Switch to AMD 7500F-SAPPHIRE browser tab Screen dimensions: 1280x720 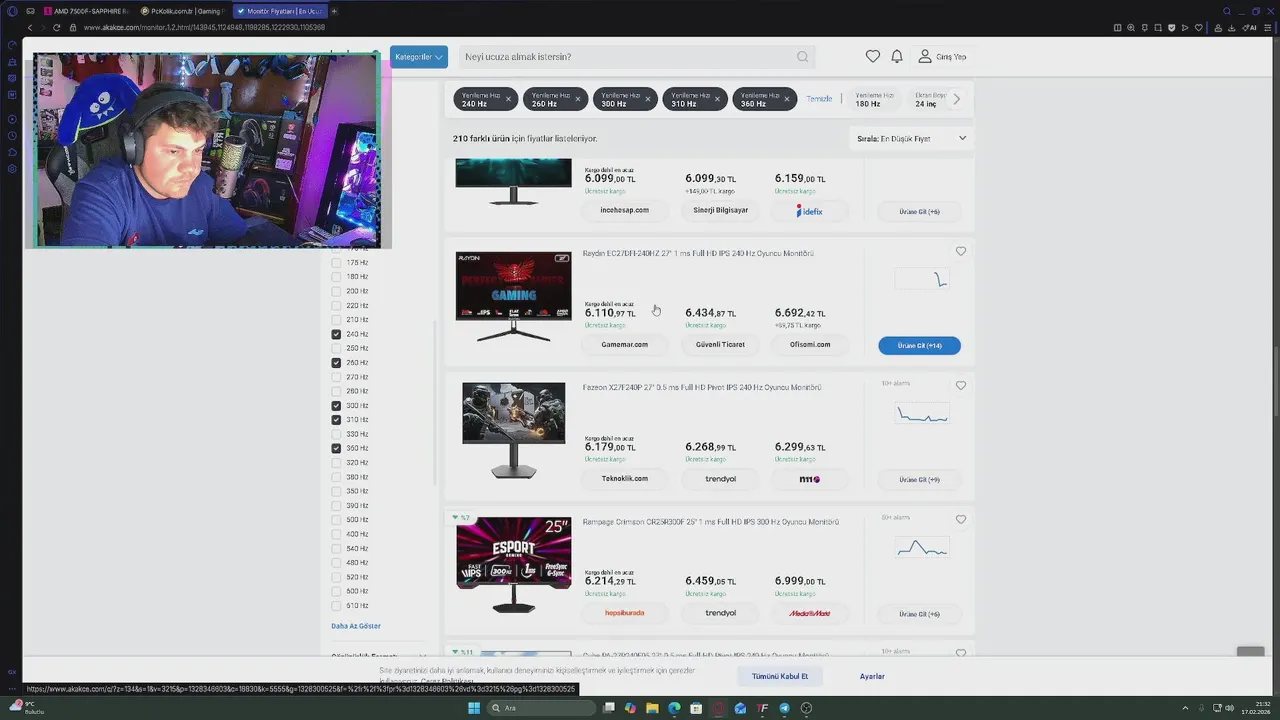point(86,11)
